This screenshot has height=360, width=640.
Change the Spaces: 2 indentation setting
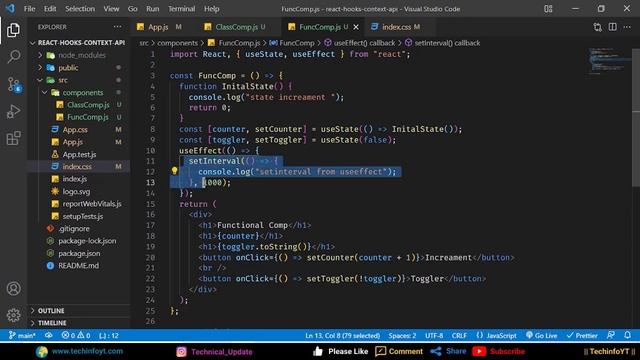click(x=402, y=336)
